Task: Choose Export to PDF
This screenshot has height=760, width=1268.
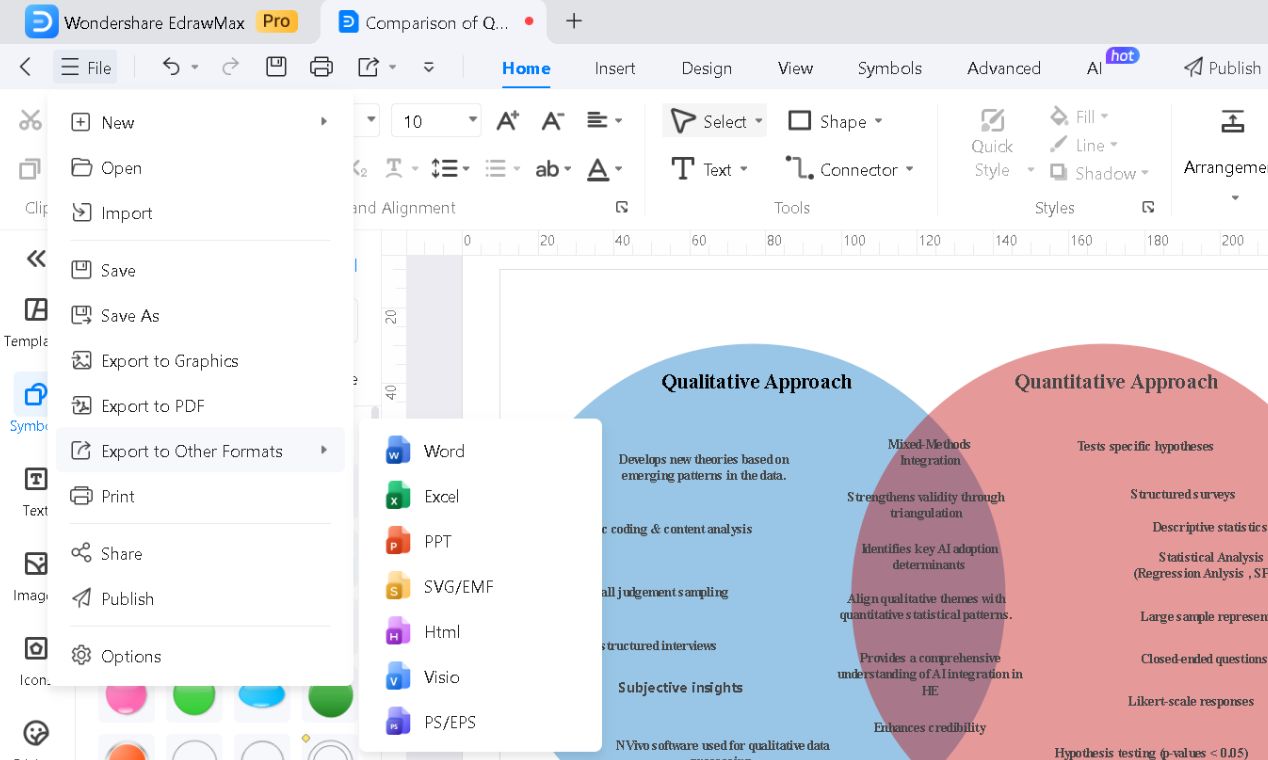Action: click(200, 405)
